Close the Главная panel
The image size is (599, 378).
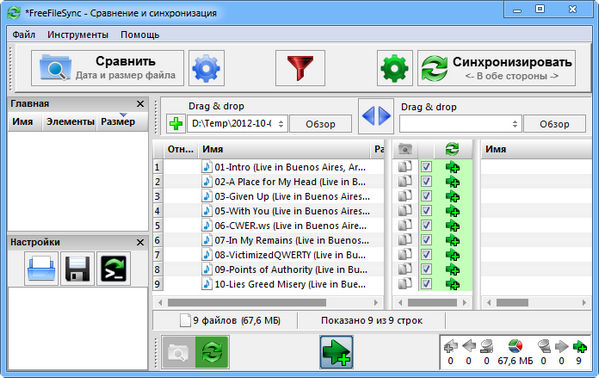point(140,104)
